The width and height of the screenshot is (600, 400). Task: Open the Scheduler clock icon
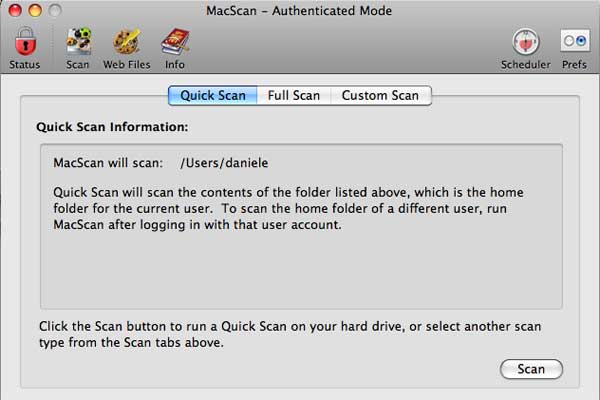[x=525, y=42]
